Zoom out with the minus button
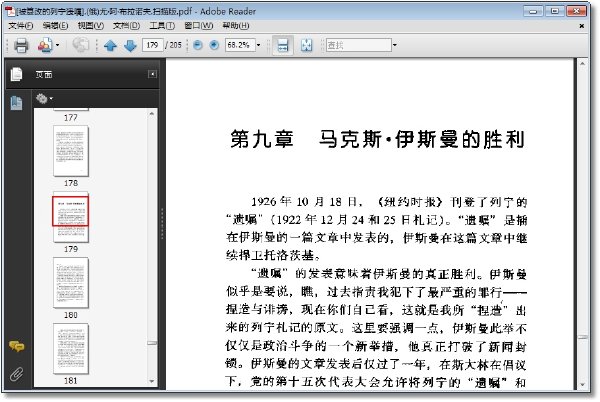600x402 pixels. 198,45
